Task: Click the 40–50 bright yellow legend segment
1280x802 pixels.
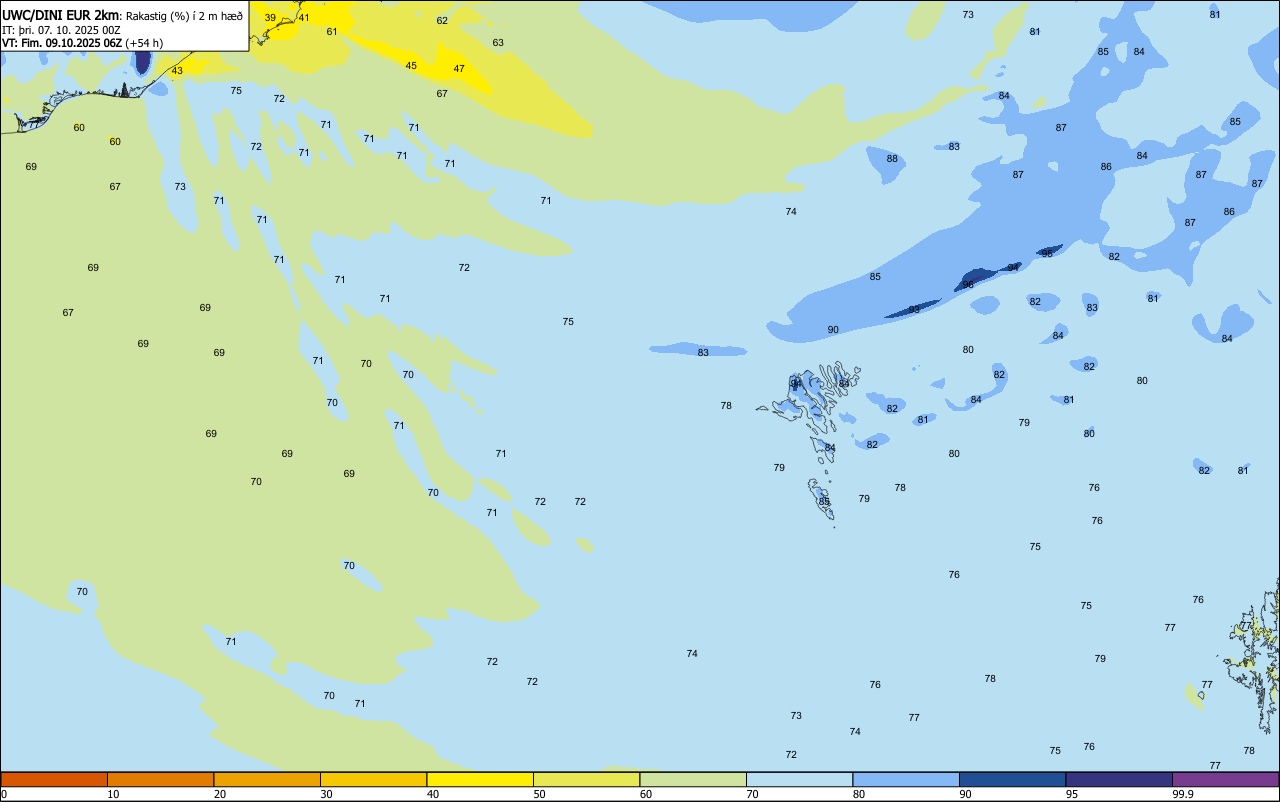Action: coord(480,779)
